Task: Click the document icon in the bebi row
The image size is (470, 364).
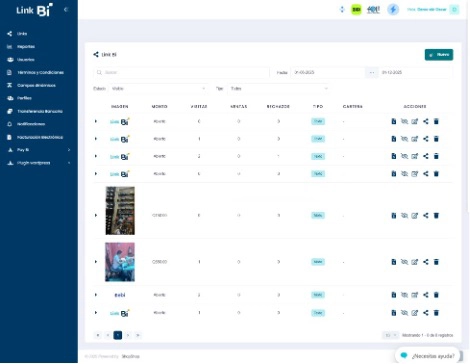Action: point(394,295)
